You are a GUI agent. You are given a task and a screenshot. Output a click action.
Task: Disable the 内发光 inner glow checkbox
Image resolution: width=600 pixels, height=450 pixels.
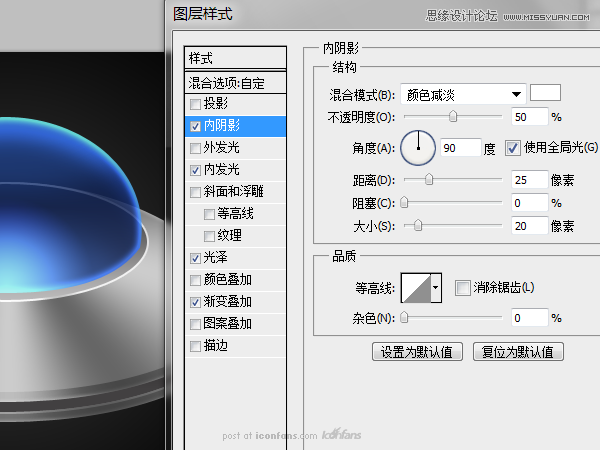pyautogui.click(x=195, y=170)
